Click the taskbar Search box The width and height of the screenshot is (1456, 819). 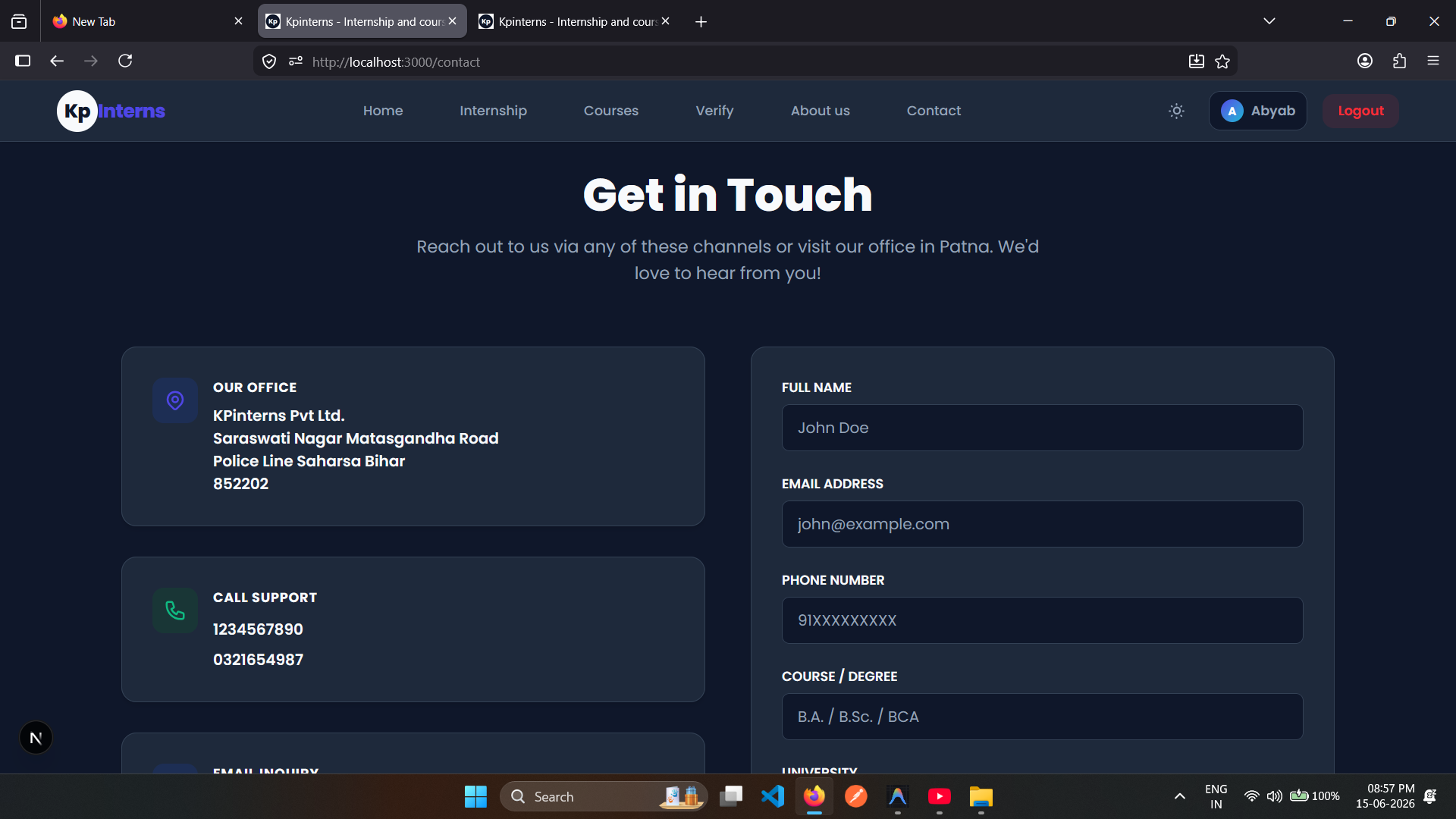(x=604, y=796)
